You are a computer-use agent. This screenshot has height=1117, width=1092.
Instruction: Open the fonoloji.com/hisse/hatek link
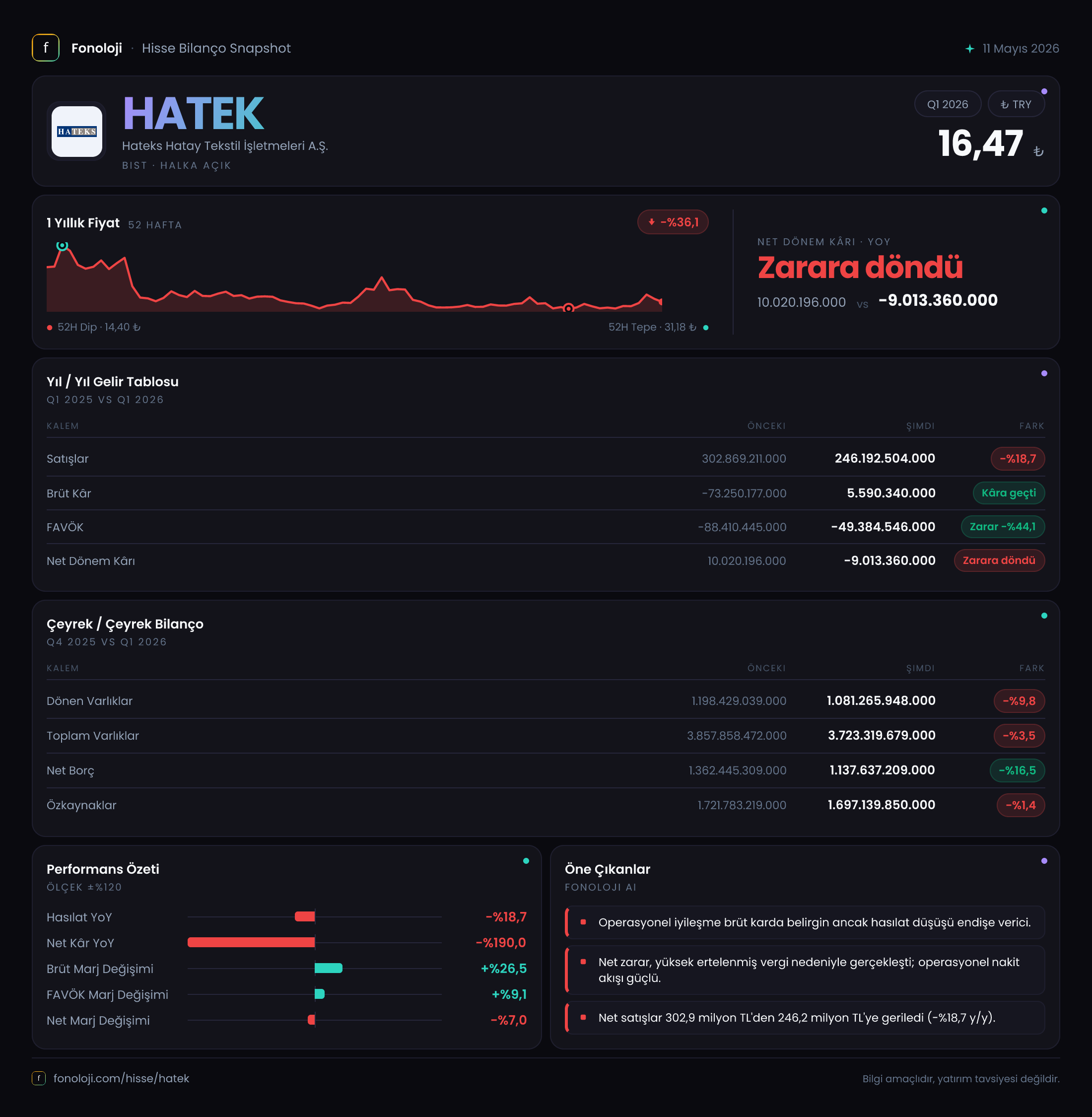tap(121, 1078)
